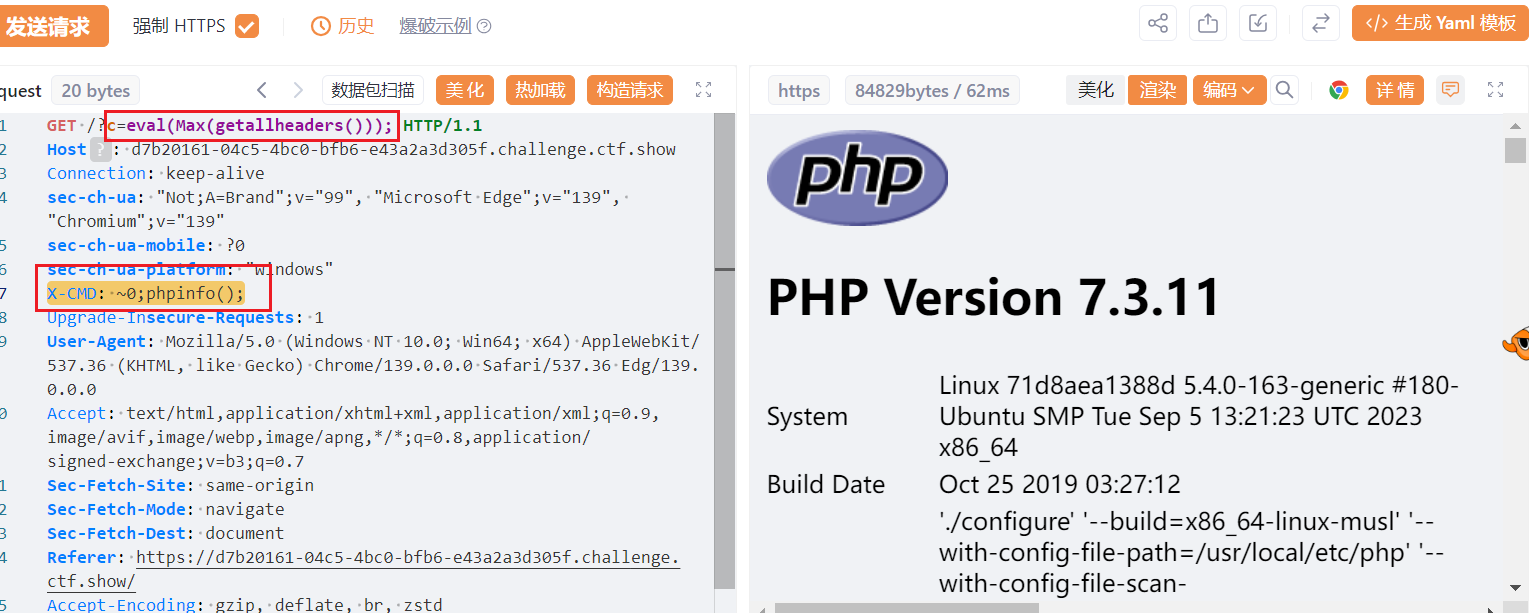1529x613 pixels.
Task: Expand the request panel to fullscreen
Action: (x=703, y=90)
